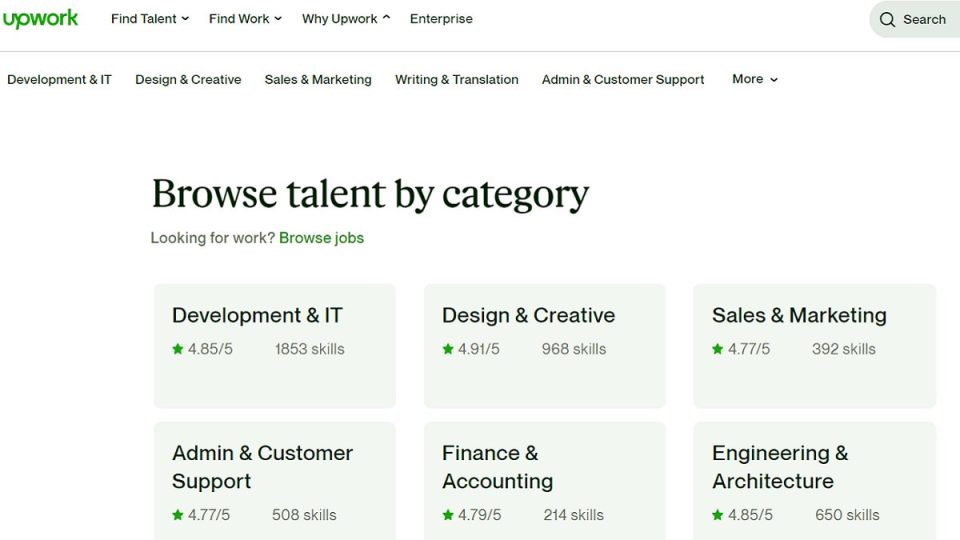Click the star rating on Finance & Accounting card
Viewport: 960px width, 540px height.
[471, 515]
